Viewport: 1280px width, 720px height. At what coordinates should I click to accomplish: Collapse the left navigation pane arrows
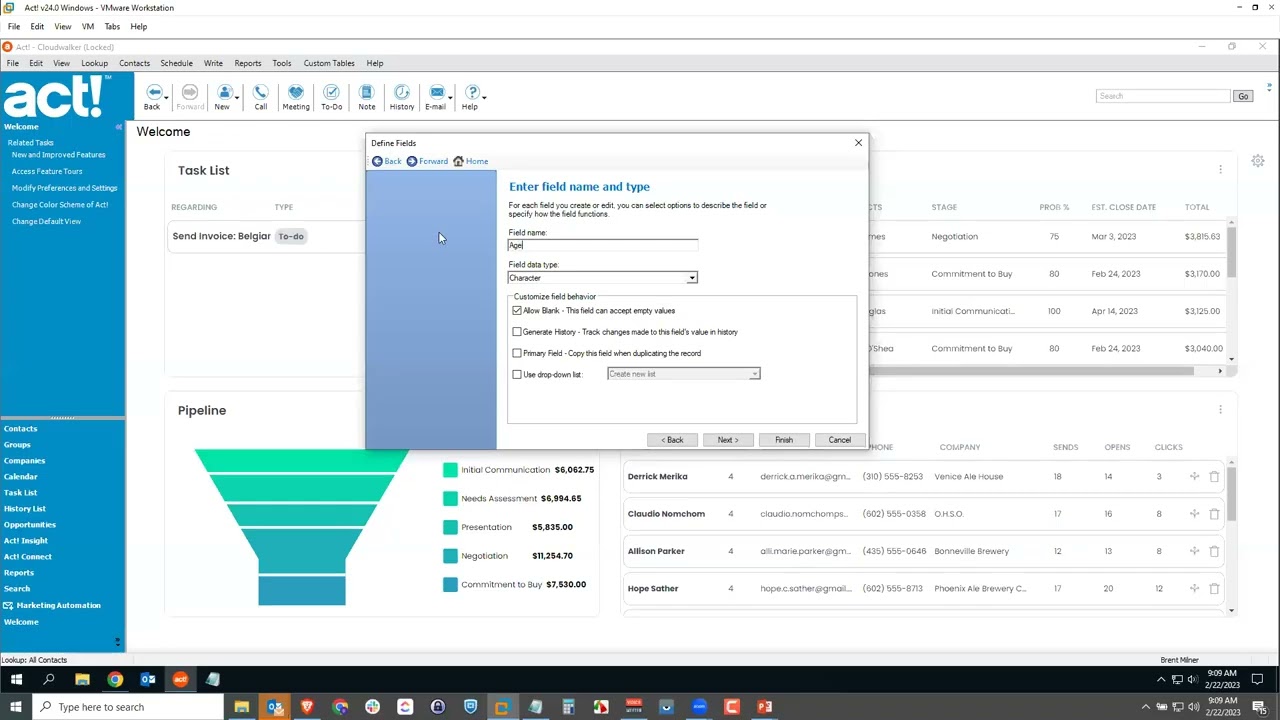(118, 127)
